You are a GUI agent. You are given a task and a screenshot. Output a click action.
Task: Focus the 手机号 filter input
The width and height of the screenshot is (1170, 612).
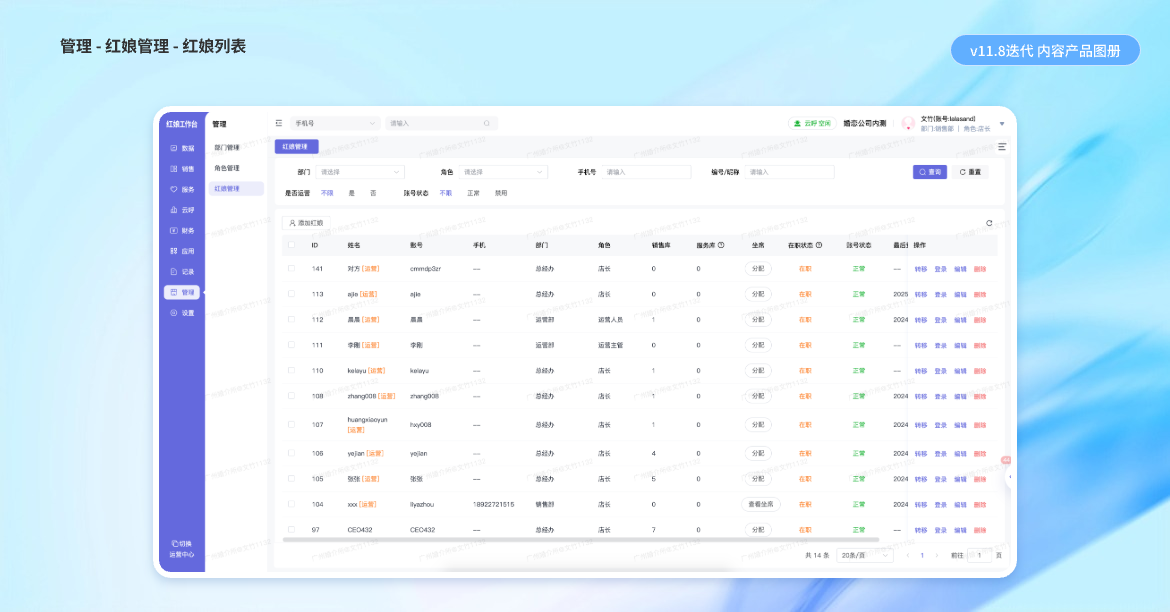click(646, 172)
